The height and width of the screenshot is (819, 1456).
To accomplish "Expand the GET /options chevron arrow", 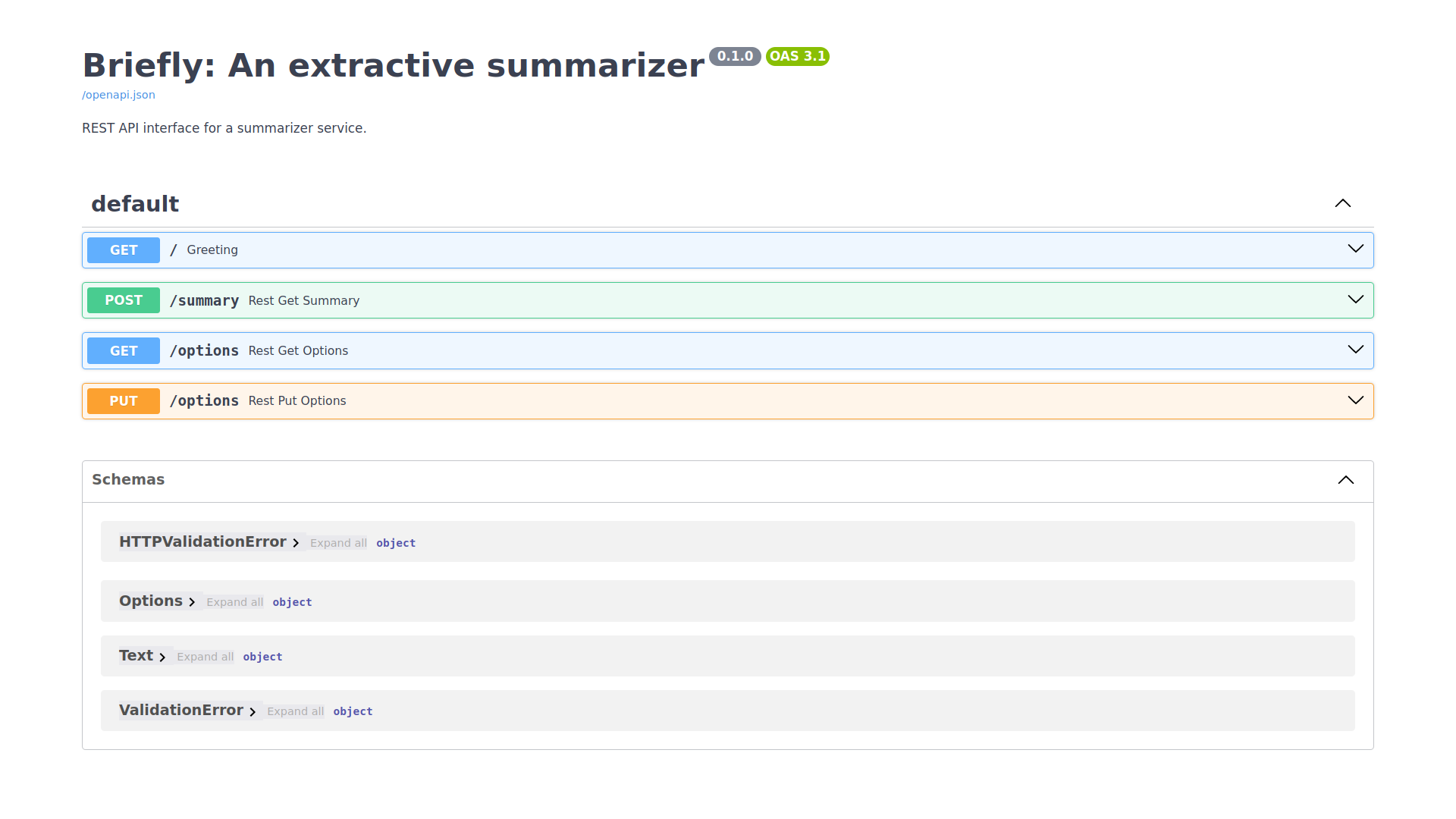I will pos(1356,350).
